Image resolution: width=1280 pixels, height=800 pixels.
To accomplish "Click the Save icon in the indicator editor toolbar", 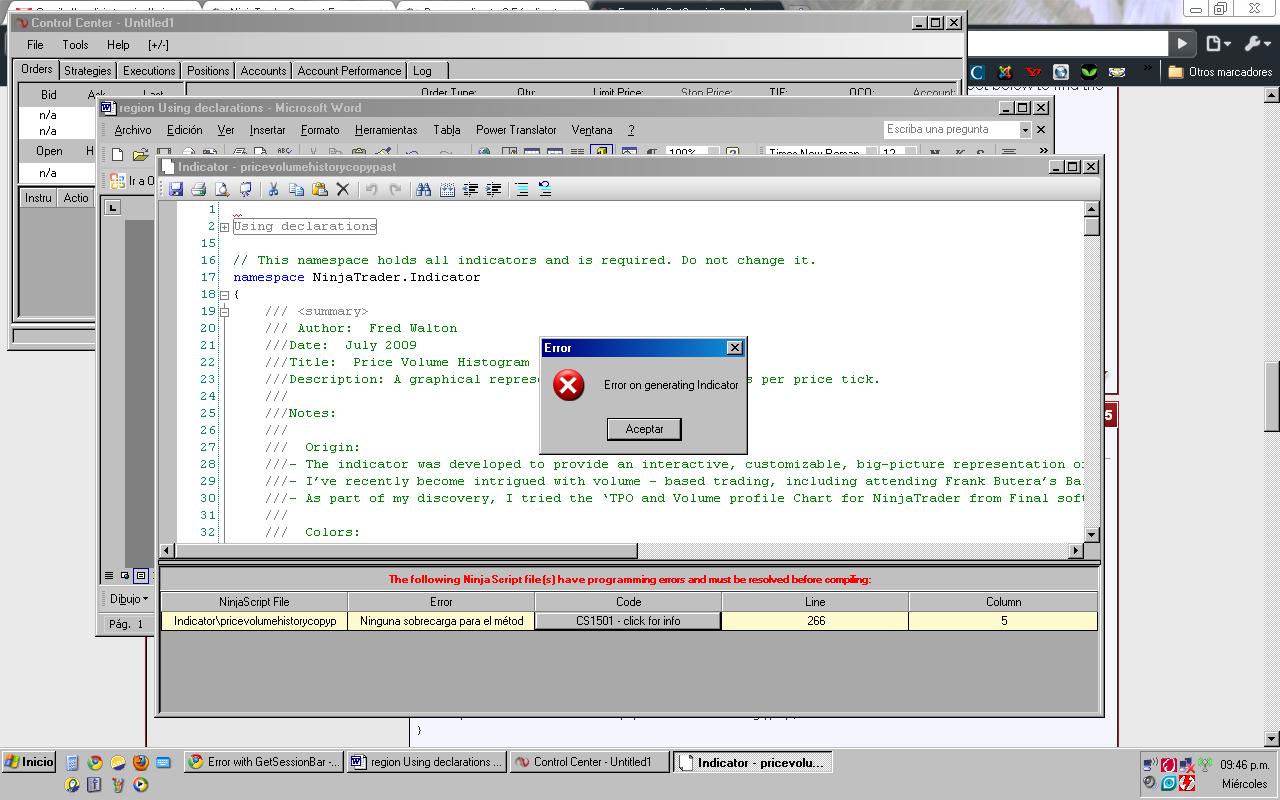I will [176, 189].
